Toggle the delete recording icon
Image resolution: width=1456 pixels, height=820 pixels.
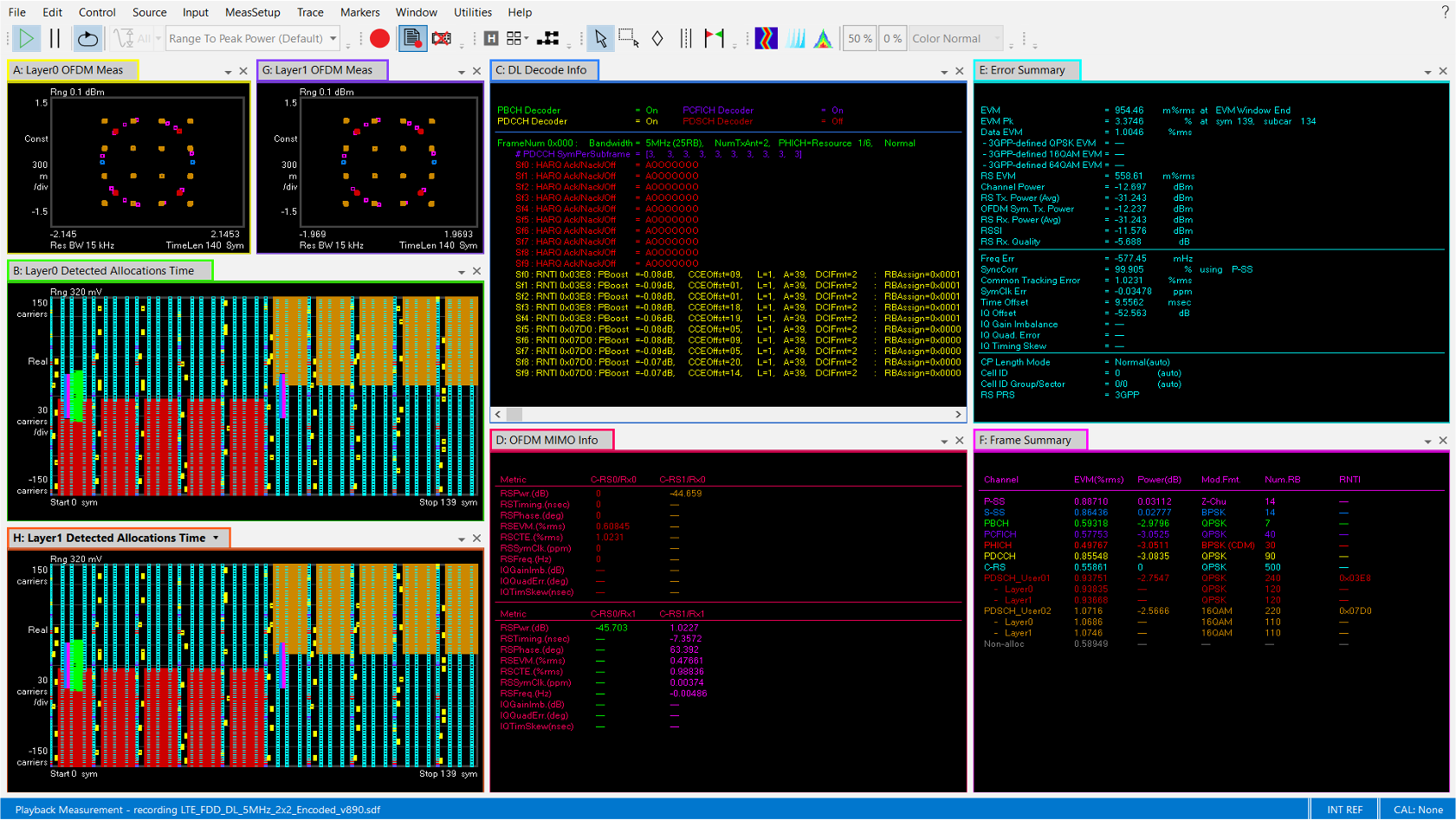pos(442,38)
